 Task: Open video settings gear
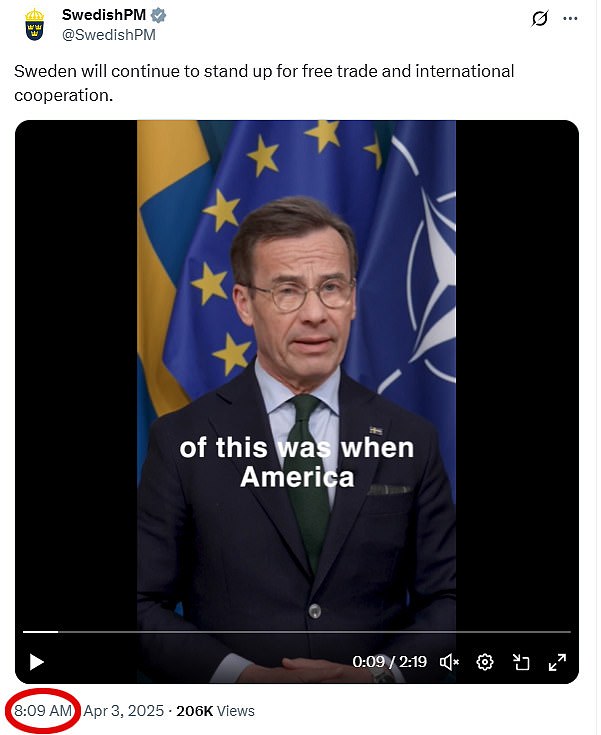485,662
